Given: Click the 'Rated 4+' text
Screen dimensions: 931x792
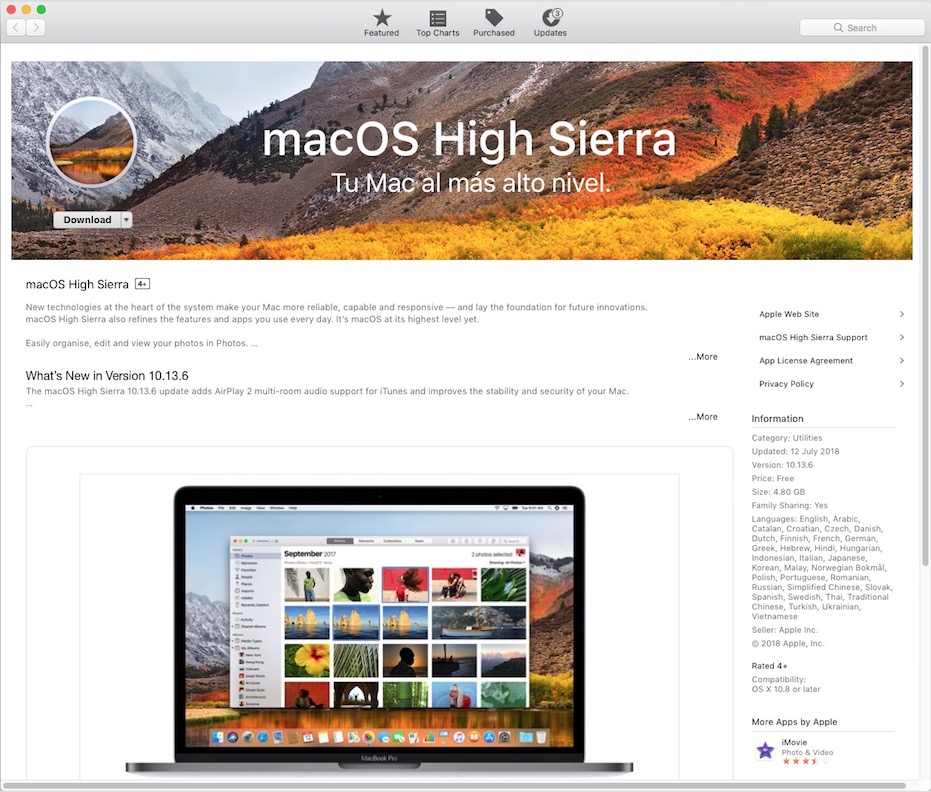Looking at the screenshot, I should 769,666.
